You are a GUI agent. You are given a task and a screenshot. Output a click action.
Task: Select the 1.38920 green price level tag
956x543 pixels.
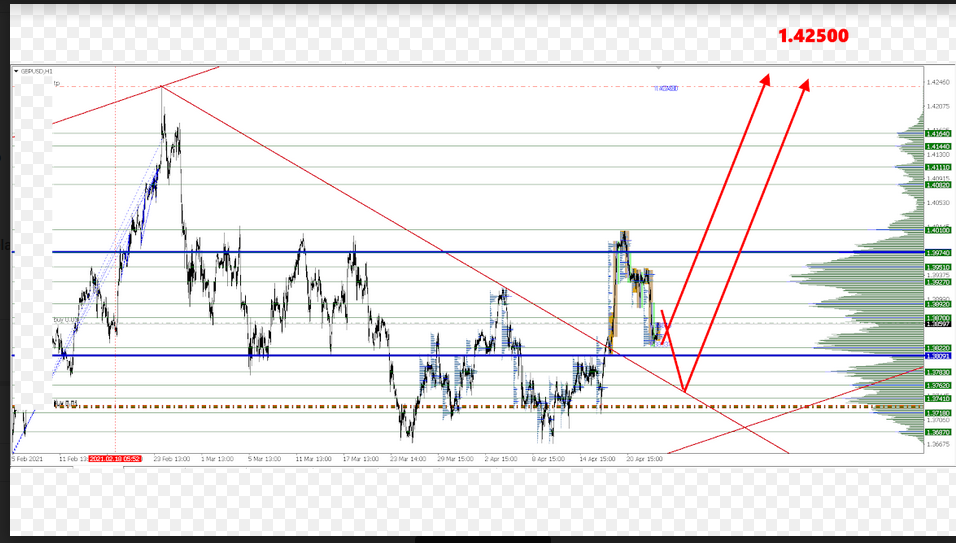tap(938, 304)
